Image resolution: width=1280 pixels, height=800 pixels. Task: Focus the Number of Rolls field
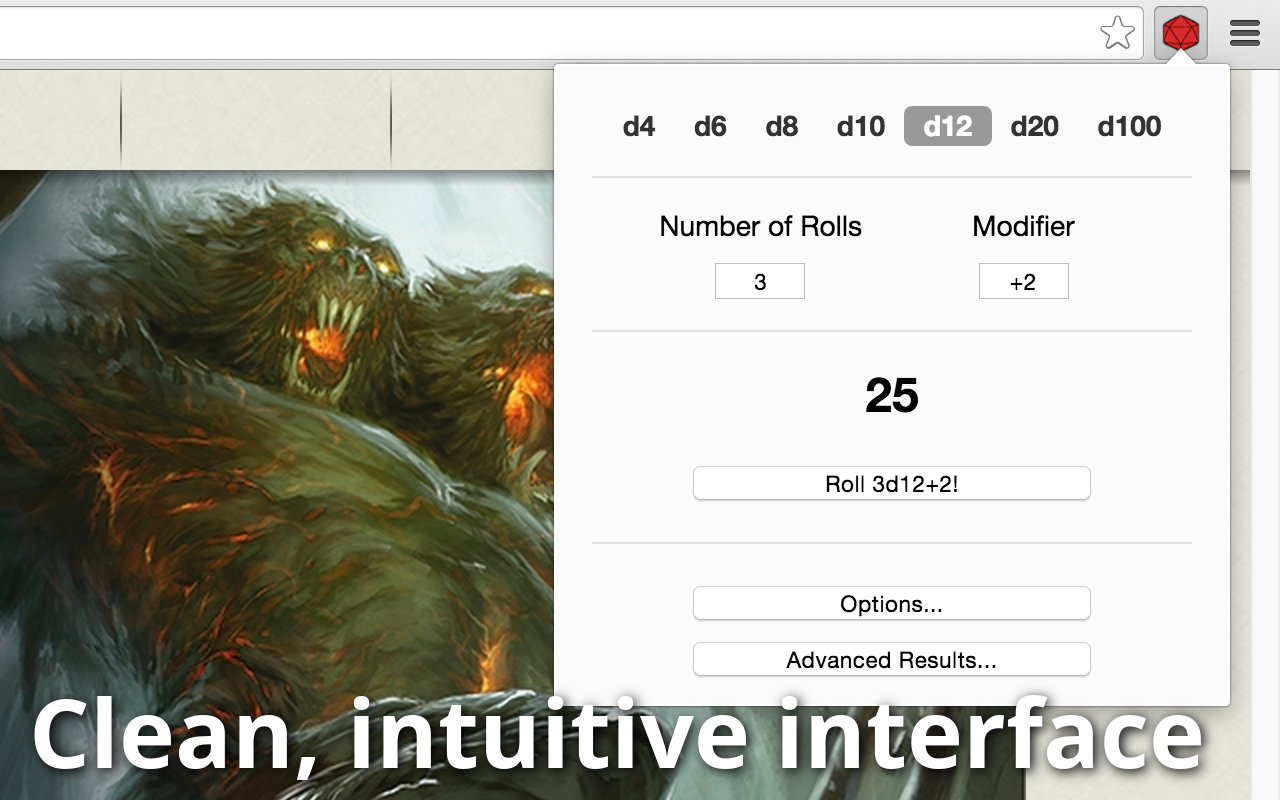(760, 281)
